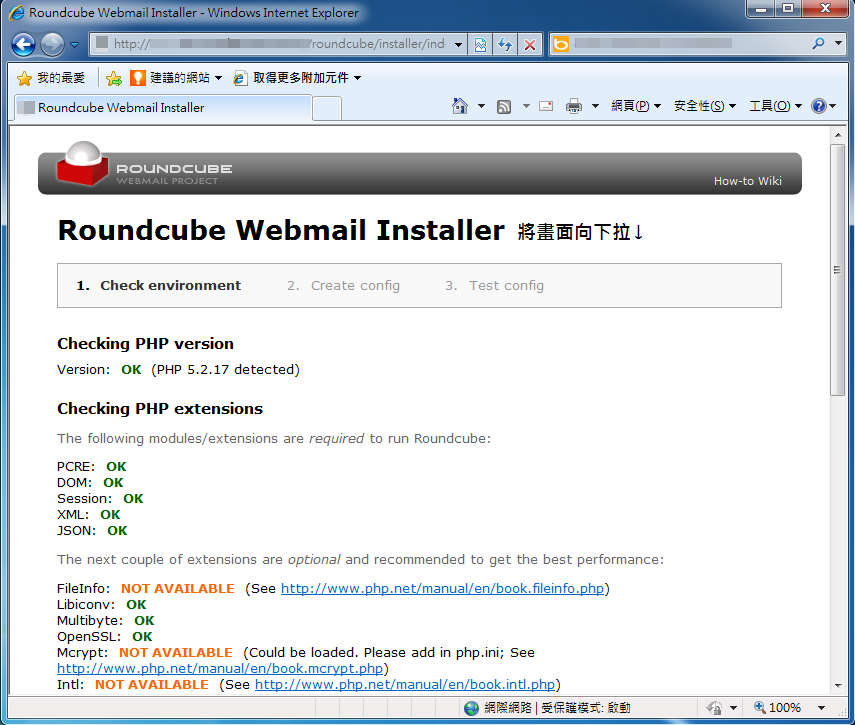Viewport: 855px width, 725px height.
Task: Click the Home icon in command bar
Action: [x=460, y=106]
